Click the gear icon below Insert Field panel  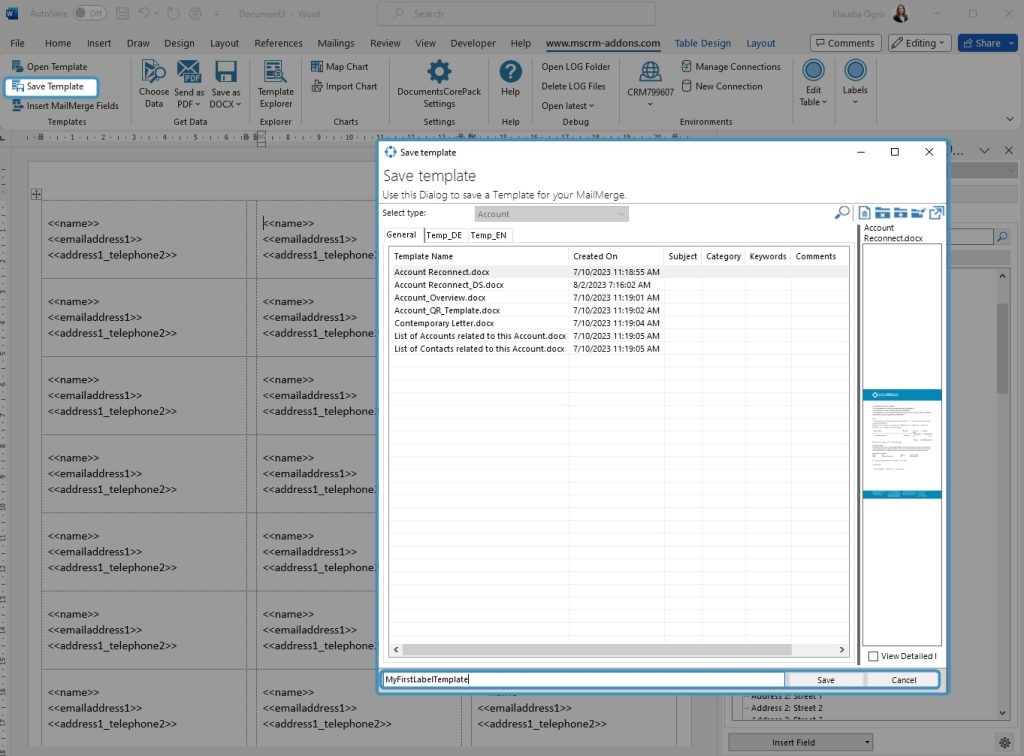click(1004, 742)
